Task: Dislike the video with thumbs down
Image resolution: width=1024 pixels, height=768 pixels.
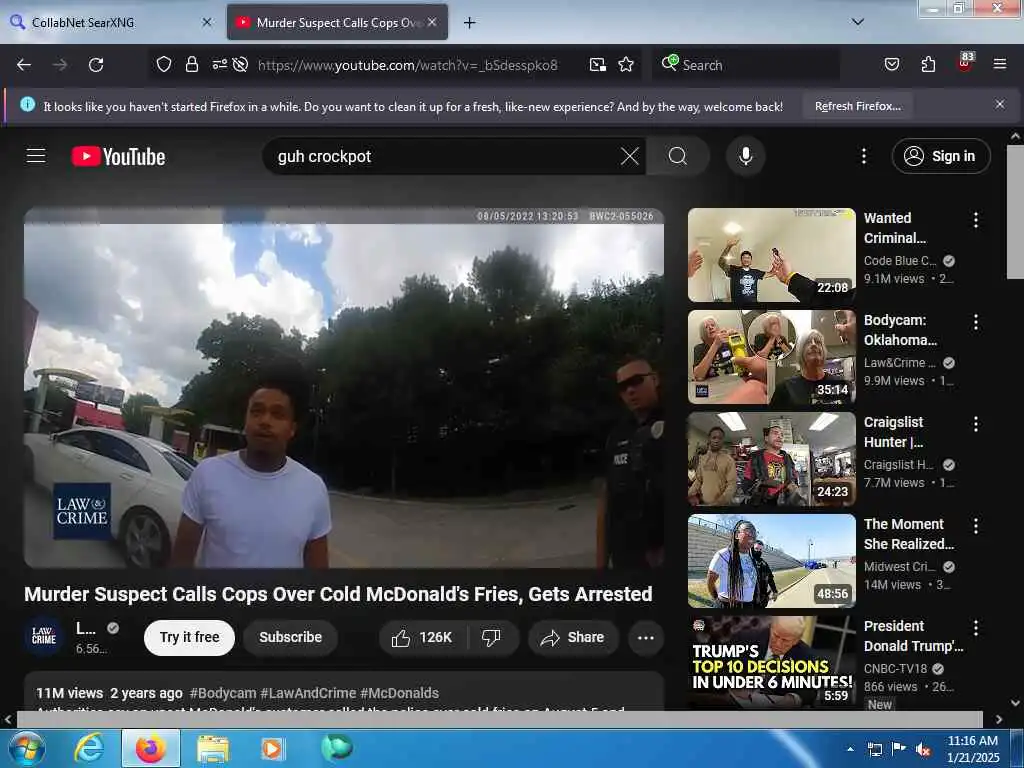Action: [x=492, y=637]
